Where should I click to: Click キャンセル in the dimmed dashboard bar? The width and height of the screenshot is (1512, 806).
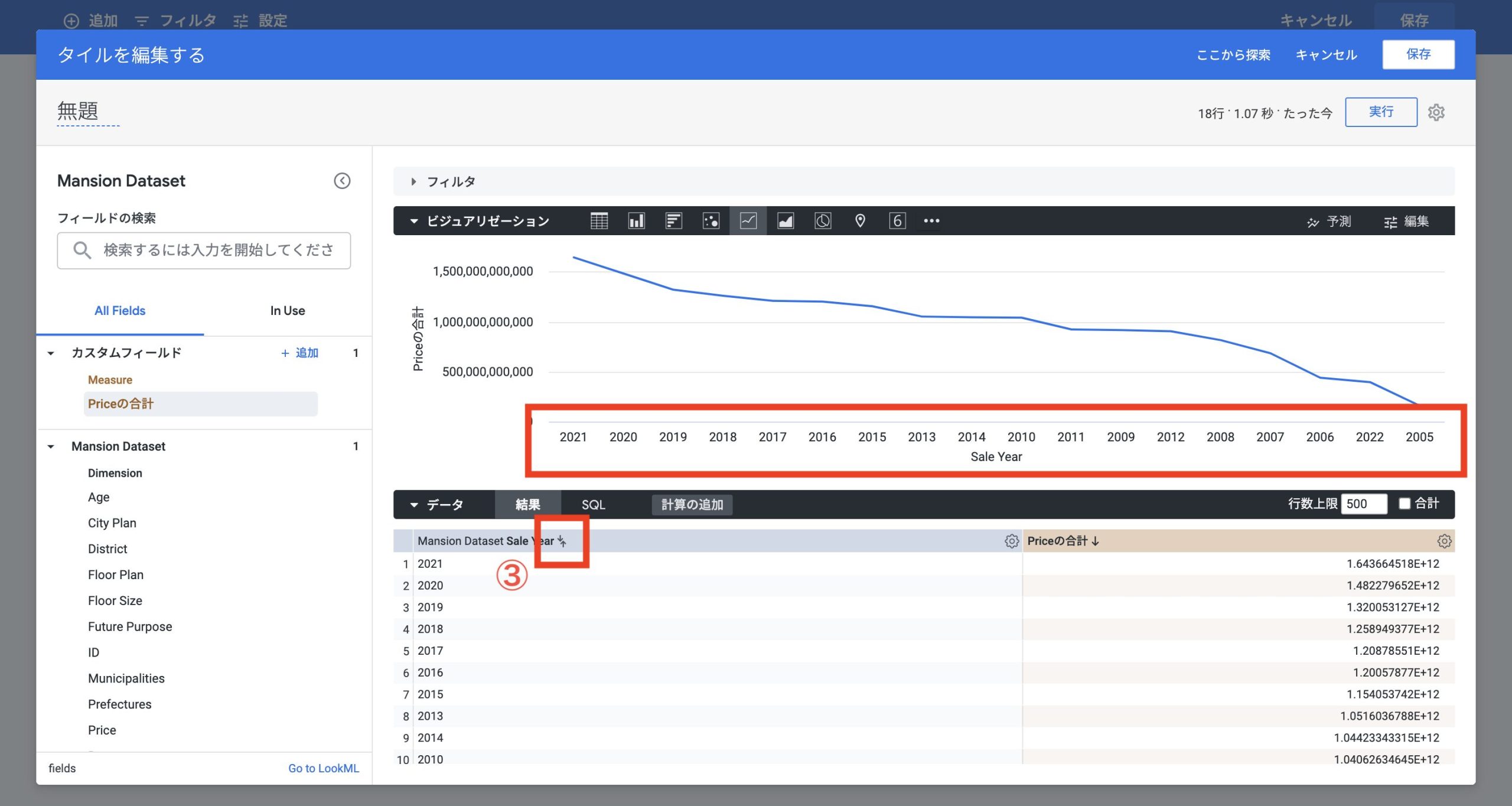click(1316, 21)
